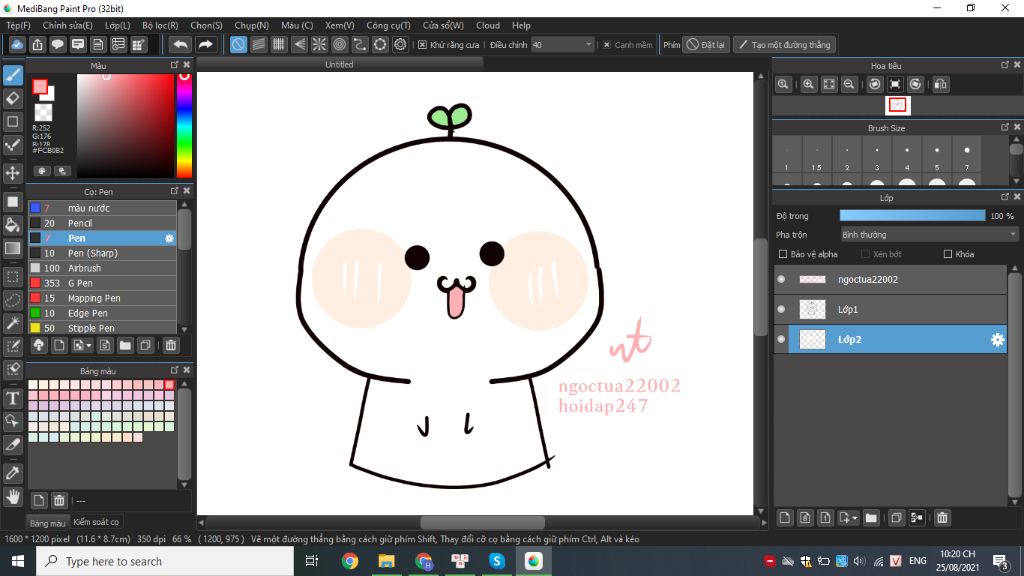The image size is (1024, 576).
Task: Select the Lasso selection tool
Action: tap(12, 300)
